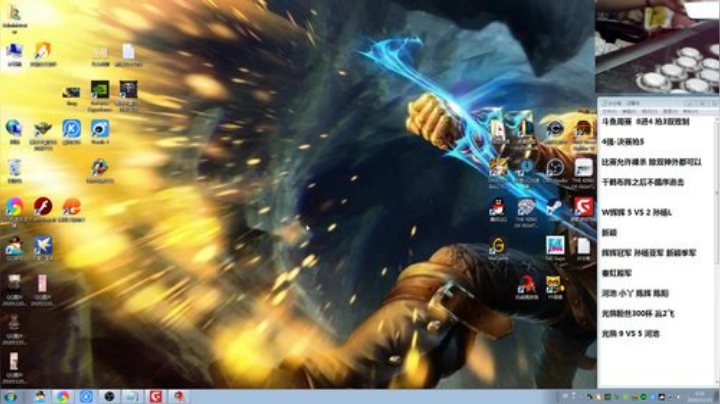Open the third Notepad menu (Format)
The width and height of the screenshot is (720, 404).
[649, 112]
